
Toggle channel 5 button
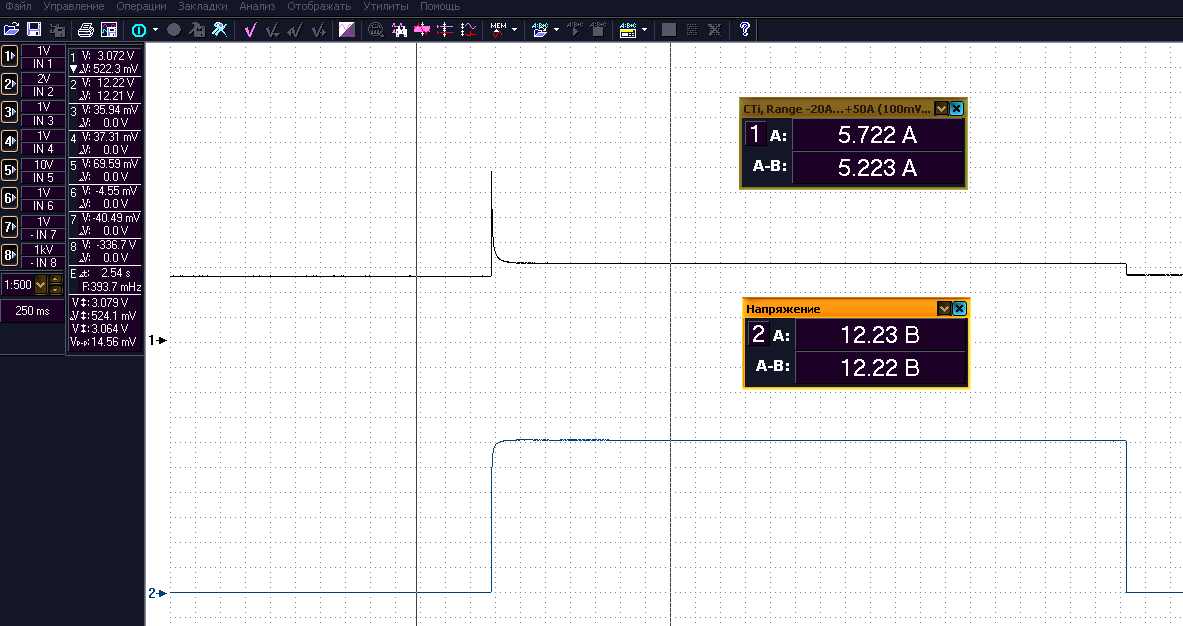tap(10, 170)
